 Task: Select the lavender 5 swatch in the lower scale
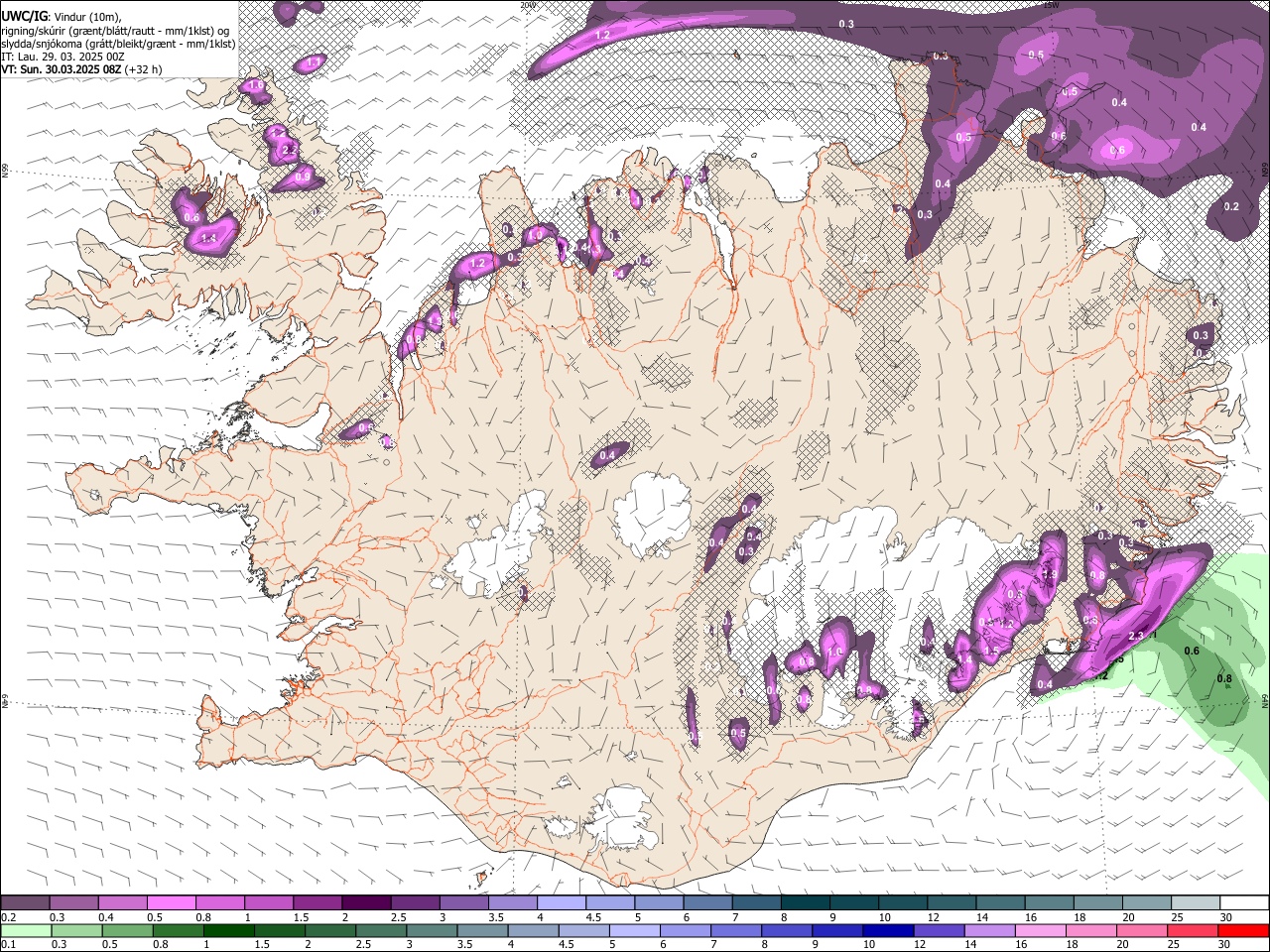[635, 930]
